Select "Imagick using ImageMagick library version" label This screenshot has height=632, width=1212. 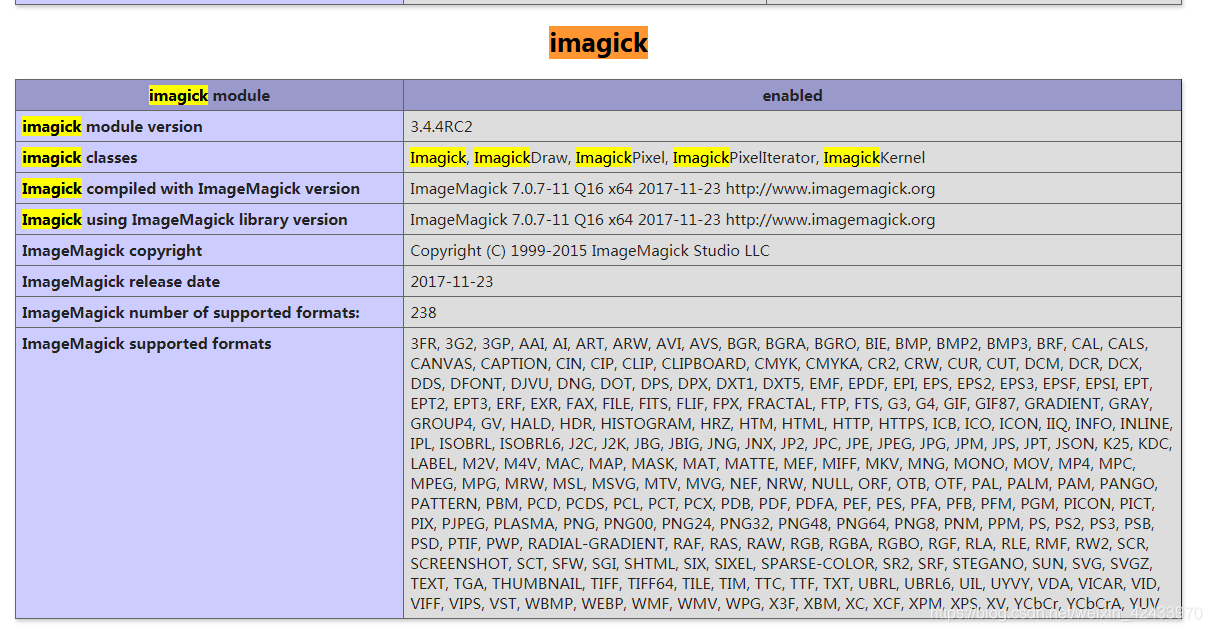[x=185, y=220]
